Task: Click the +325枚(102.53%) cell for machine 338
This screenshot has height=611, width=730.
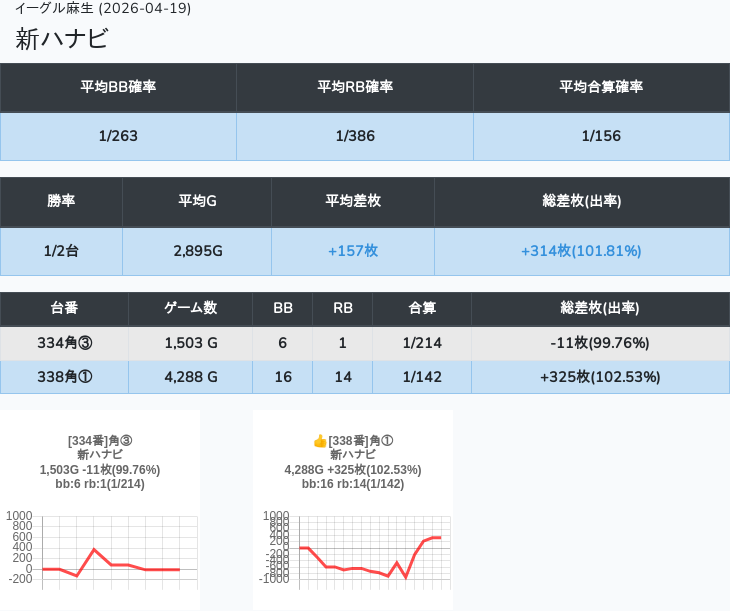Action: [600, 377]
